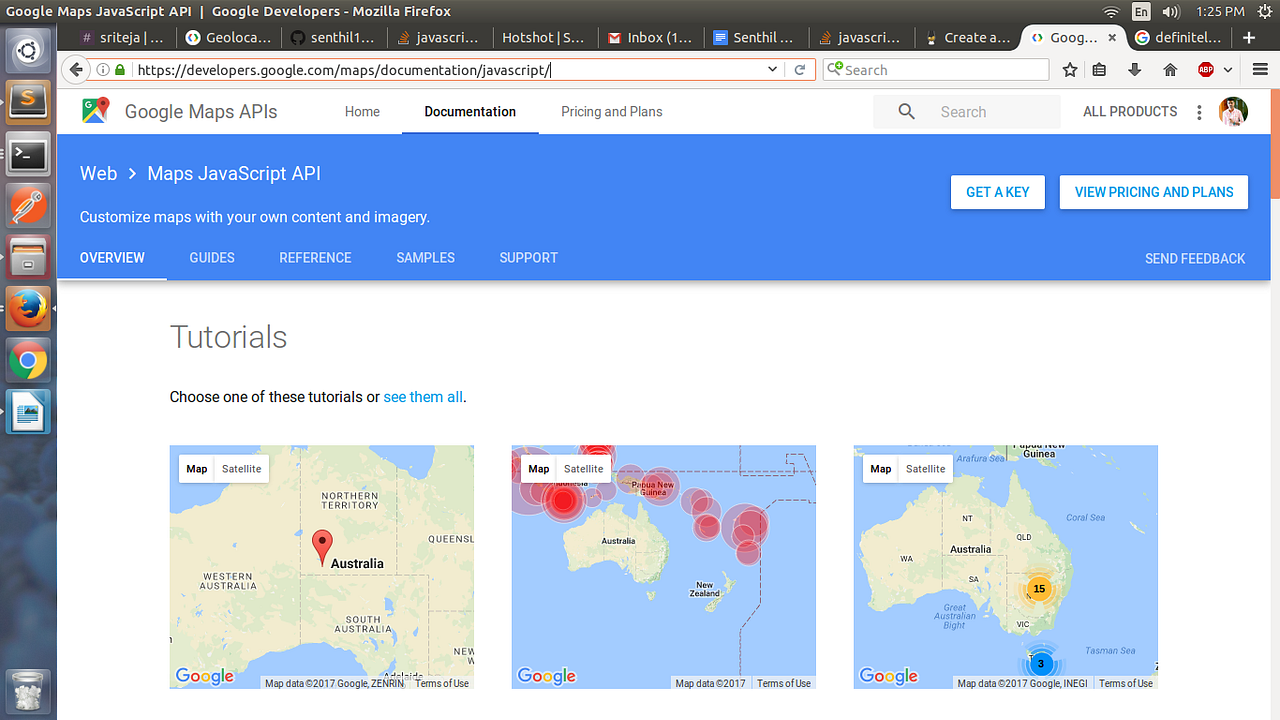Select Map view on the heatmap tutorial
Viewport: 1280px width, 720px height.
coord(539,469)
